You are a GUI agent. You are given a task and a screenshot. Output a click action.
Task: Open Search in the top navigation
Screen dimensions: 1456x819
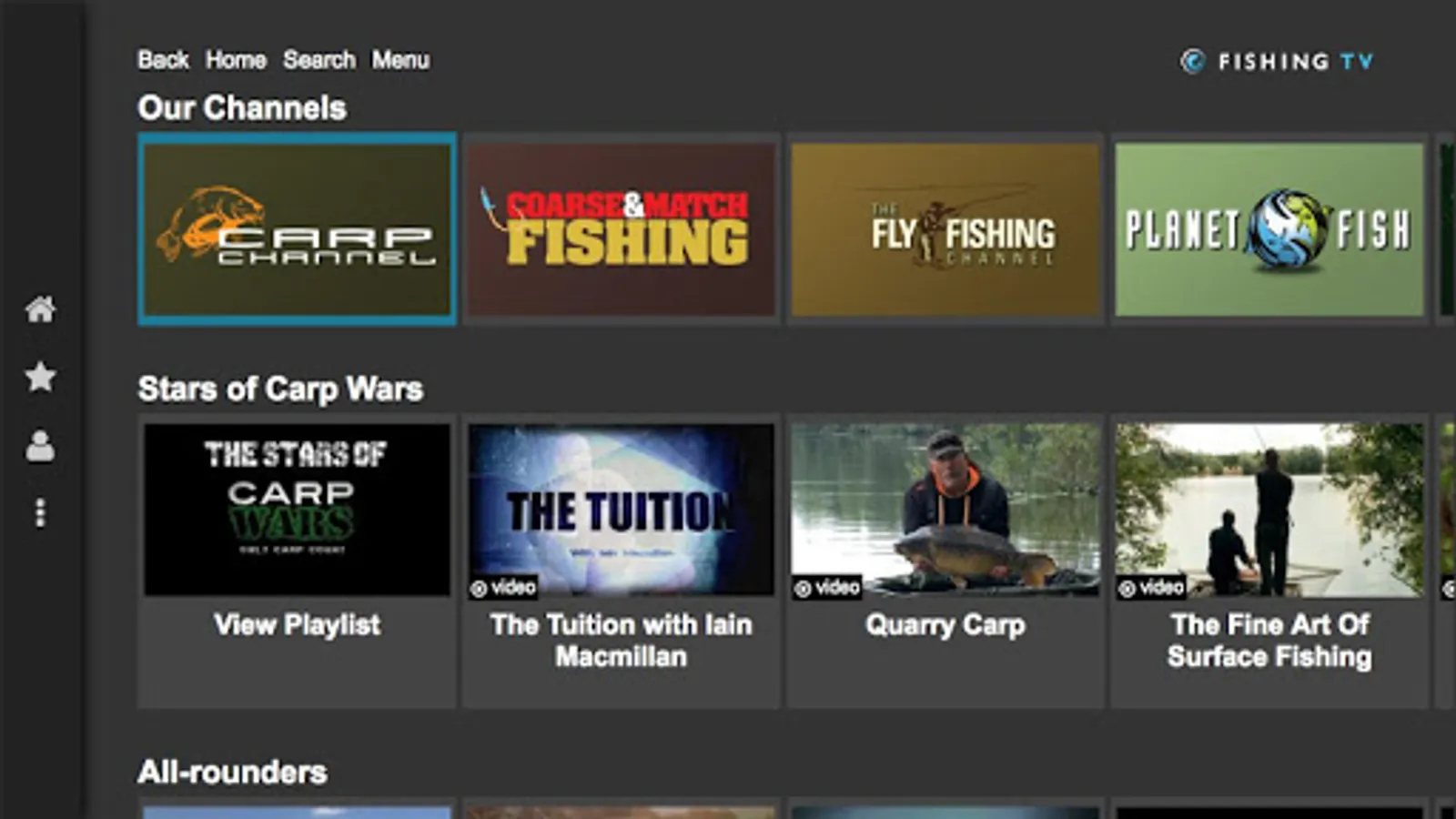319,60
